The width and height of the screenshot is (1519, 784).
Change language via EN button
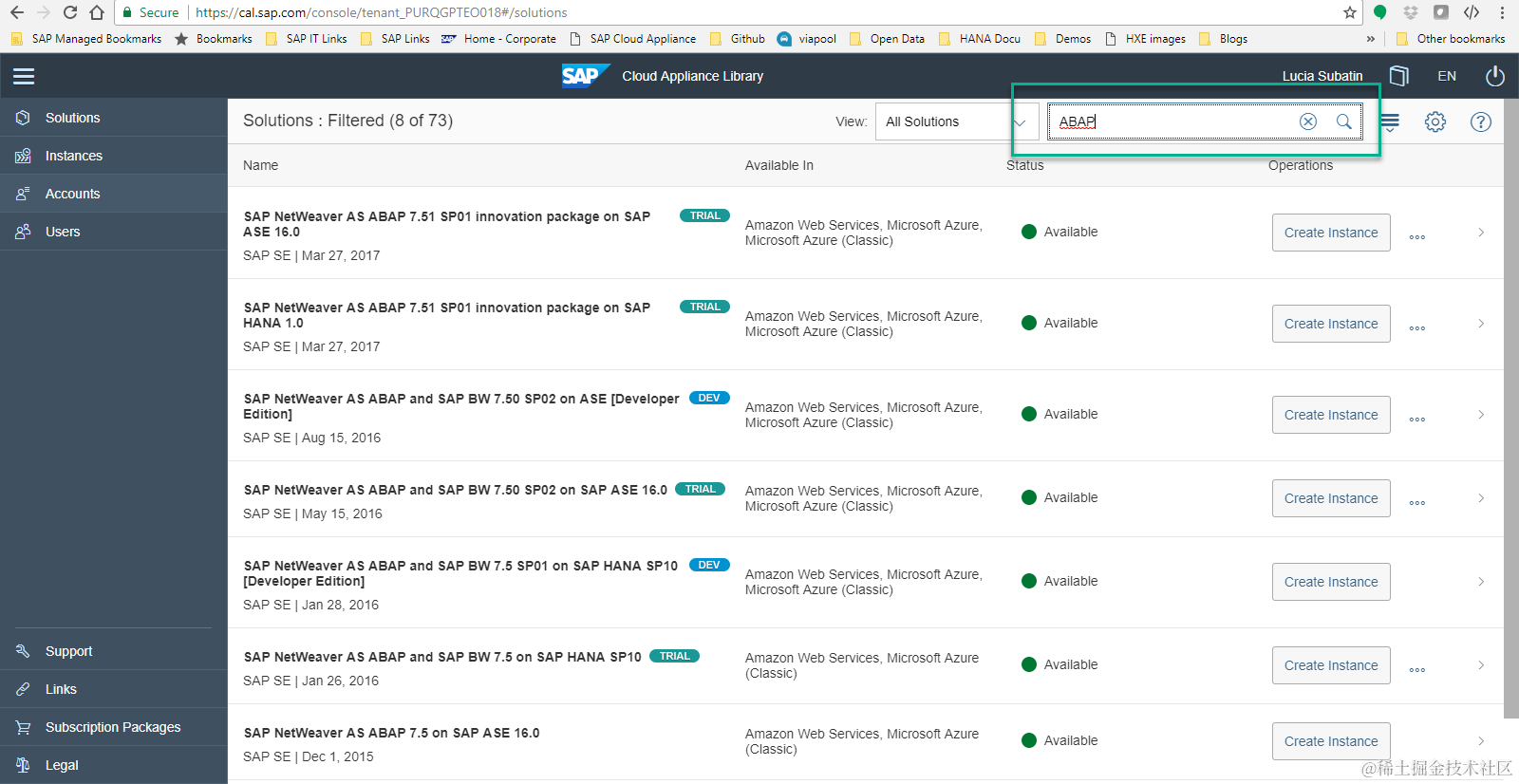[1447, 76]
